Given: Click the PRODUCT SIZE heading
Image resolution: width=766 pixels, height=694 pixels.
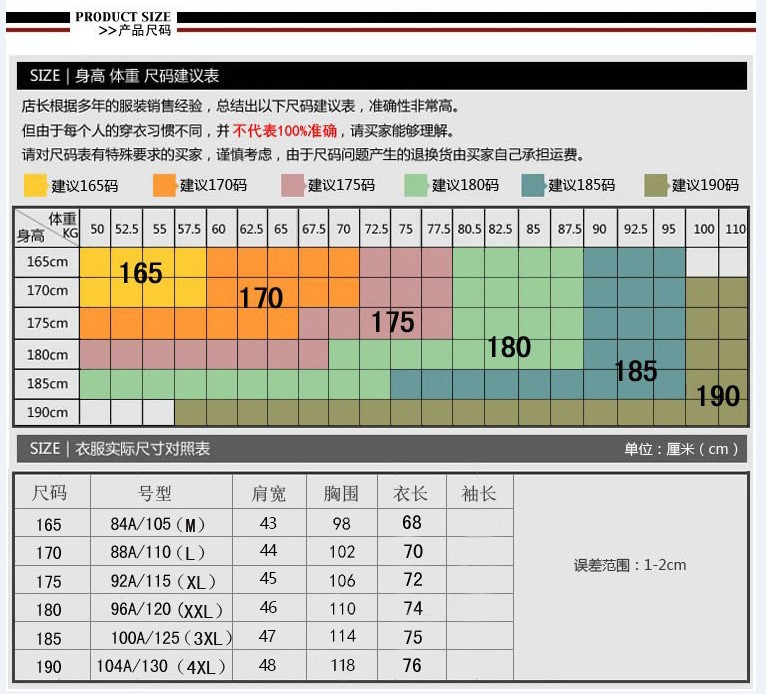Looking at the screenshot, I should [x=123, y=17].
